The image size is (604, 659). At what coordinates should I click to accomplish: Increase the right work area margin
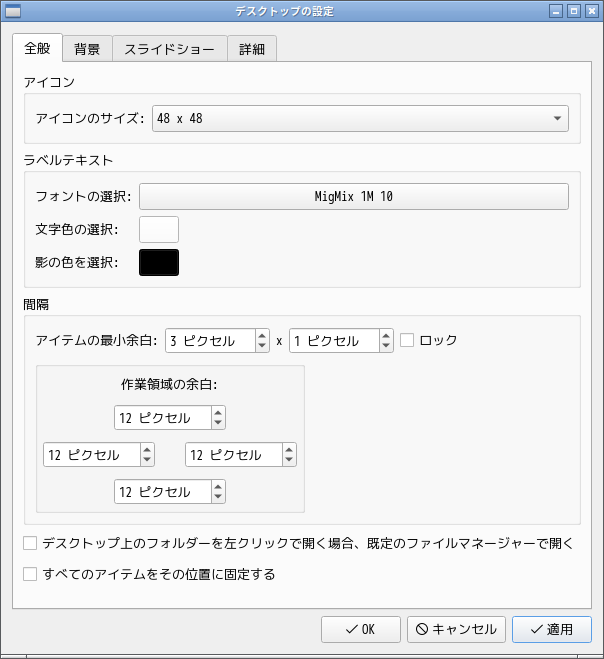click(x=289, y=449)
